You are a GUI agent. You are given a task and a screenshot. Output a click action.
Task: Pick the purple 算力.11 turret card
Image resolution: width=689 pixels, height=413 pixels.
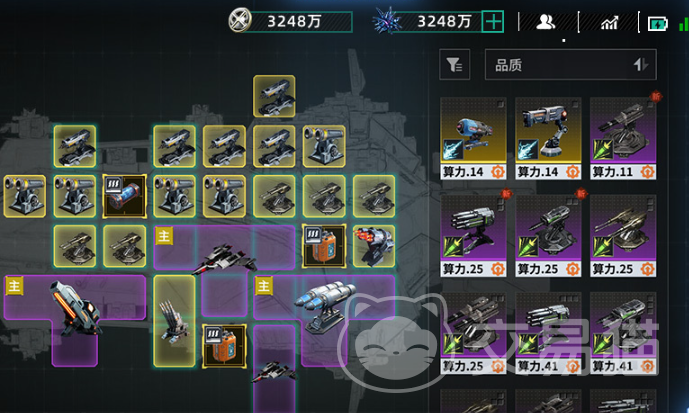[x=623, y=139]
